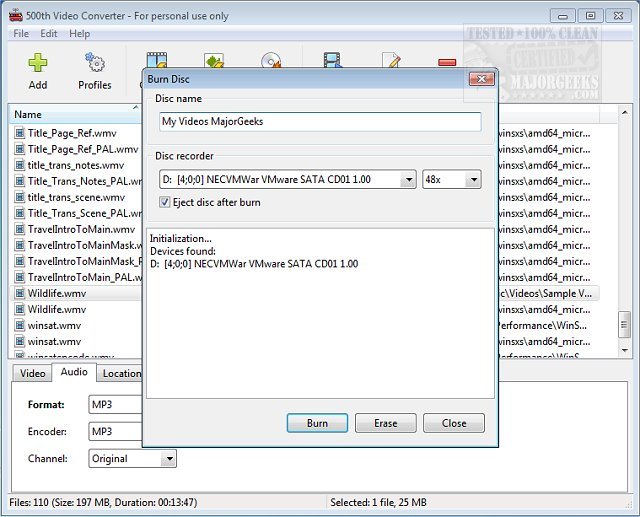This screenshot has width=640, height=517.
Task: Open the 48x burn speed dropdown
Action: (473, 180)
